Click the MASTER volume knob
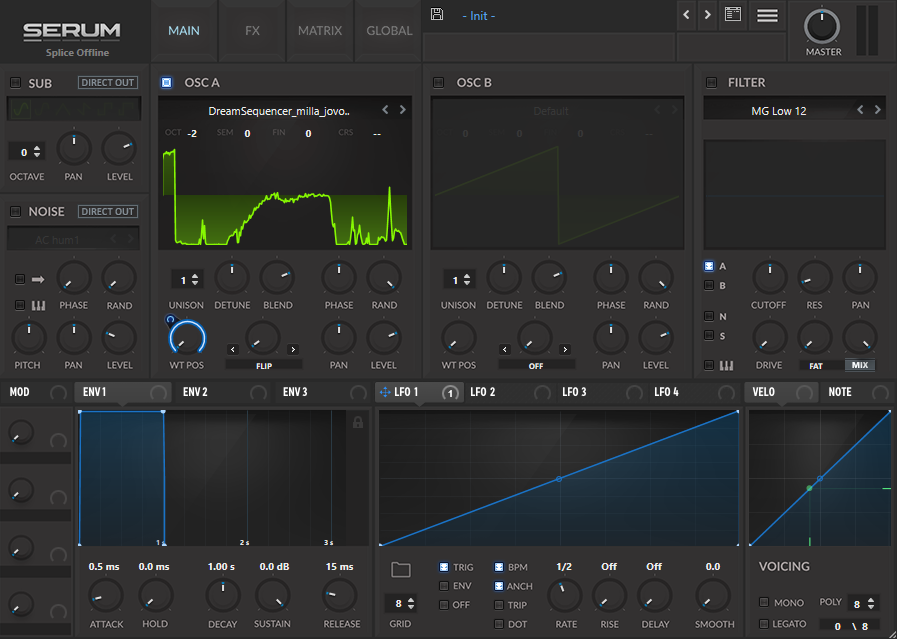Image resolution: width=897 pixels, height=639 pixels. [822, 26]
